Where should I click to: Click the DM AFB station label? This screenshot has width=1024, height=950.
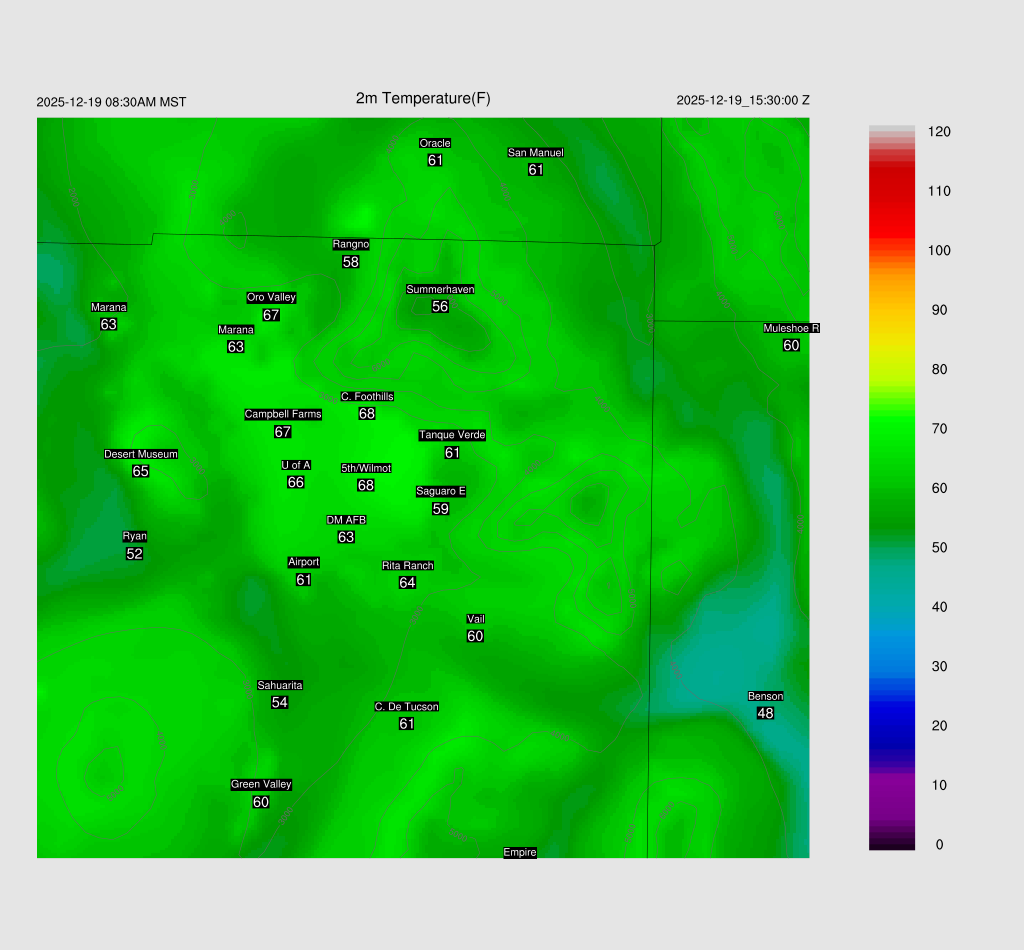coord(346,520)
